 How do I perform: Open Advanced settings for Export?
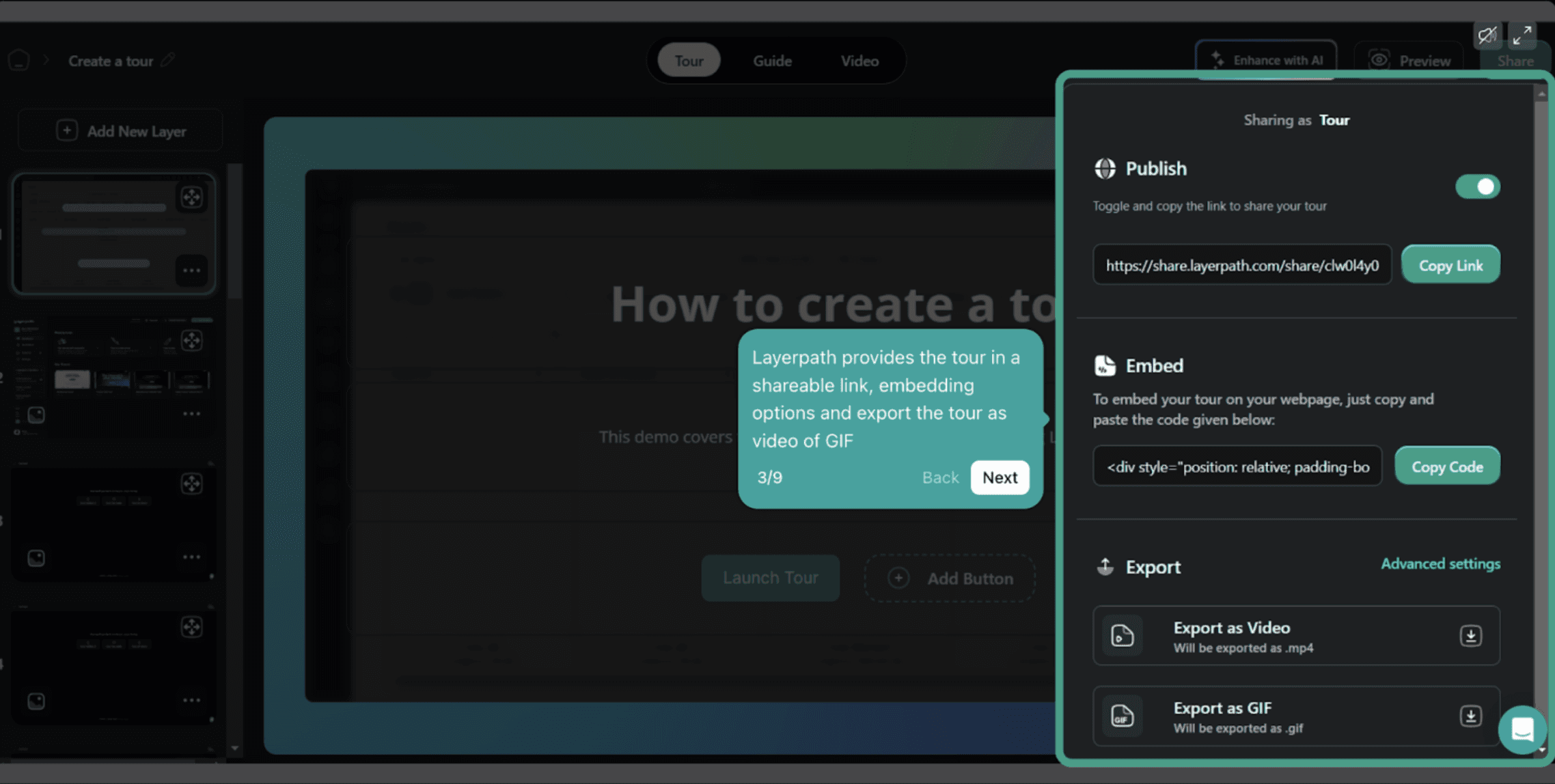[1440, 563]
